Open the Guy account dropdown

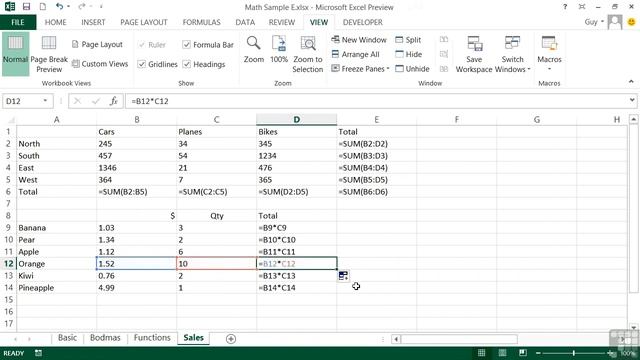(x=594, y=22)
